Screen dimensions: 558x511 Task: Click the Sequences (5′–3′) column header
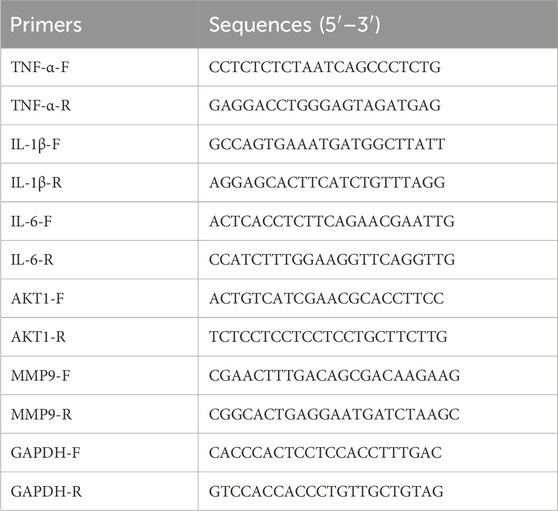295,25
